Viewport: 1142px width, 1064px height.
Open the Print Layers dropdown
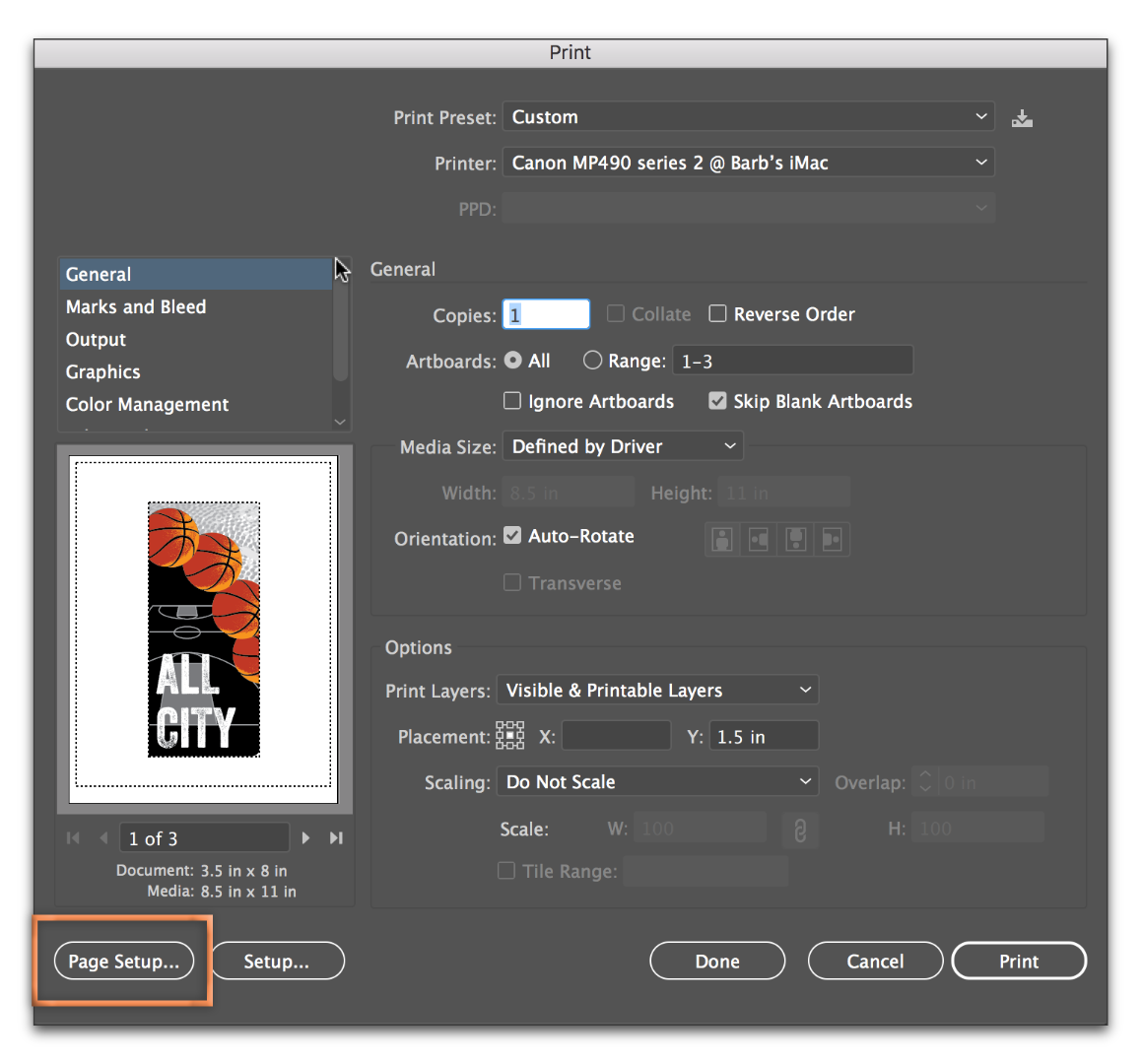[657, 690]
